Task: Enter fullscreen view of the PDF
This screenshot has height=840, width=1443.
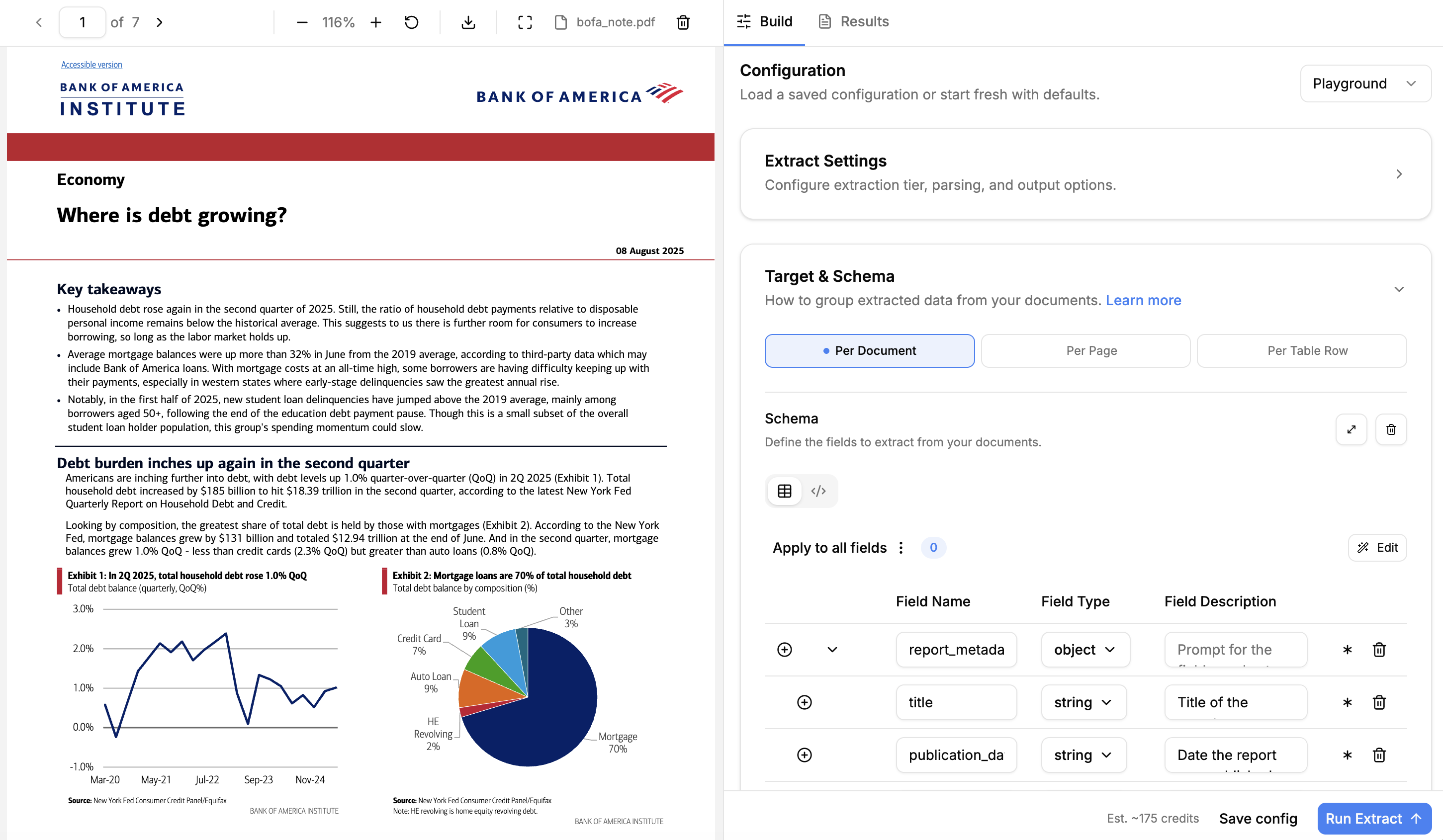Action: point(524,22)
